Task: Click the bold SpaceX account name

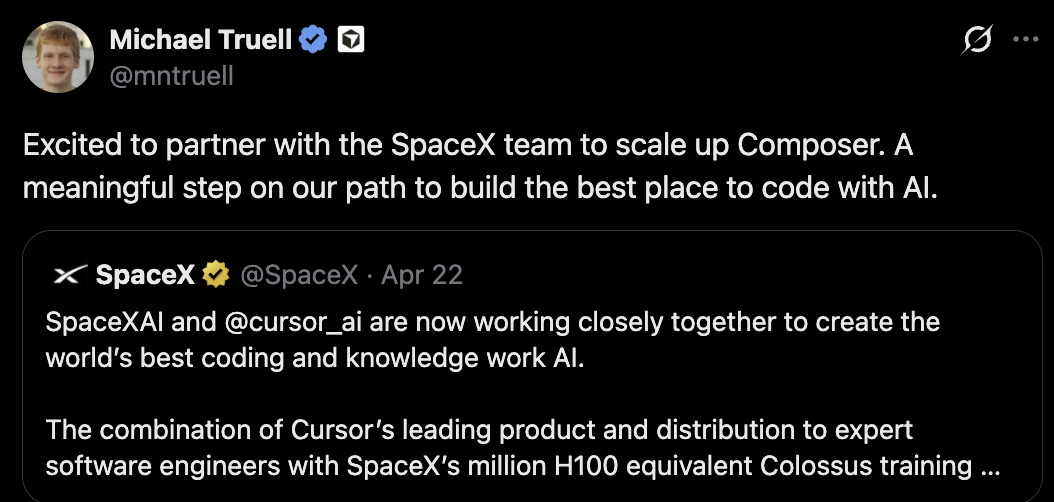Action: [144, 275]
